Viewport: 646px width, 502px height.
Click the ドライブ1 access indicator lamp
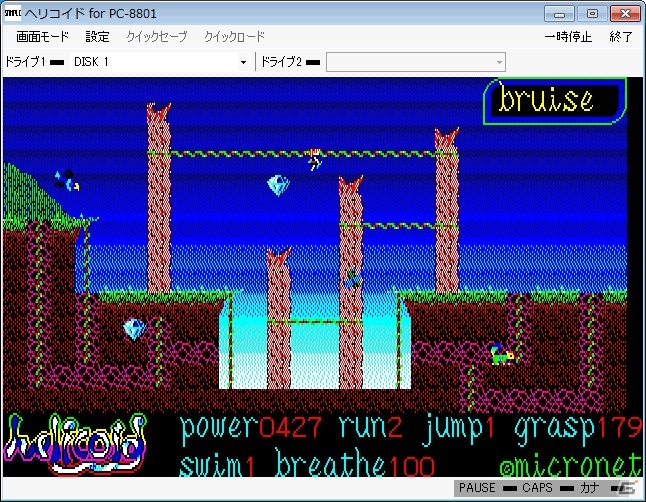coord(57,63)
